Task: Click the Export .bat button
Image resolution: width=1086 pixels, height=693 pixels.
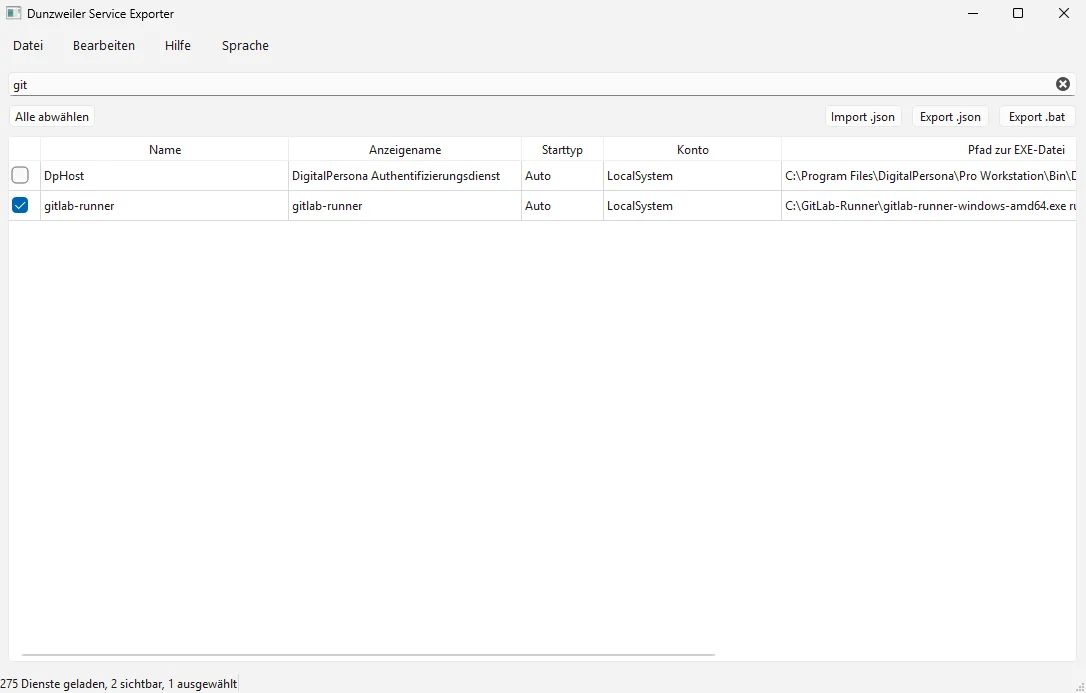Action: (x=1037, y=117)
